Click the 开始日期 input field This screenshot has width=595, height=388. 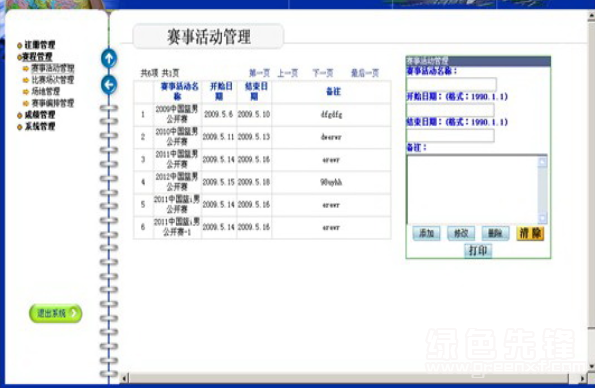[x=450, y=110]
